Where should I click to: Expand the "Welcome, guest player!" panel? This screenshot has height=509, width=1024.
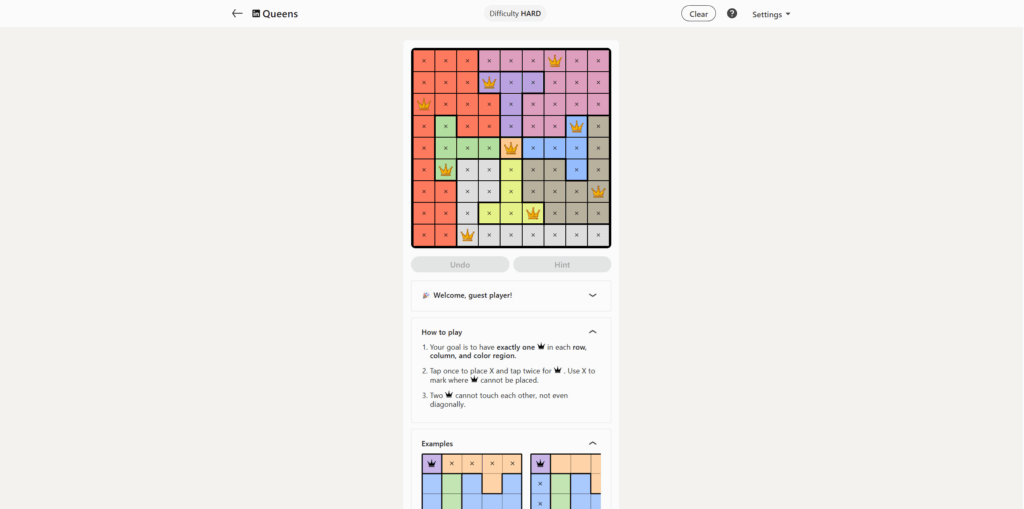(x=592, y=295)
